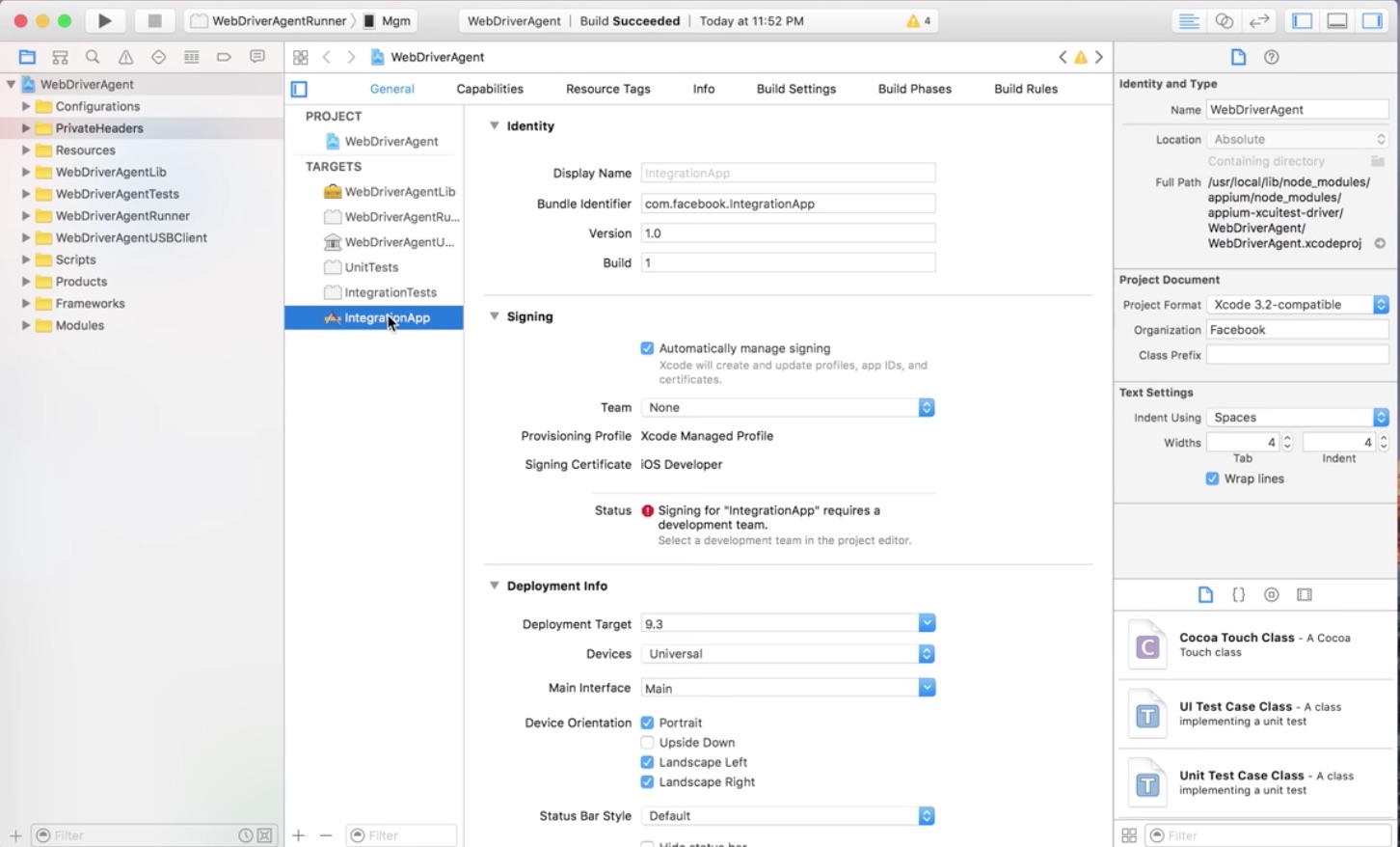Click the Organization field
The image size is (1400, 847).
[x=1298, y=330]
